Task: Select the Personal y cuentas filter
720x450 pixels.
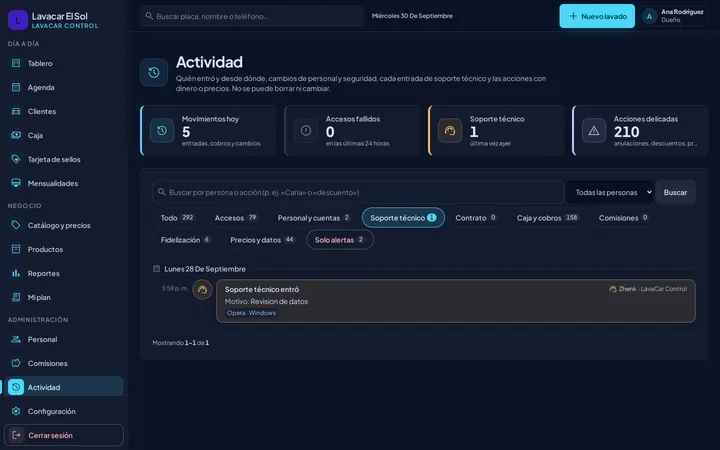Action: point(314,218)
